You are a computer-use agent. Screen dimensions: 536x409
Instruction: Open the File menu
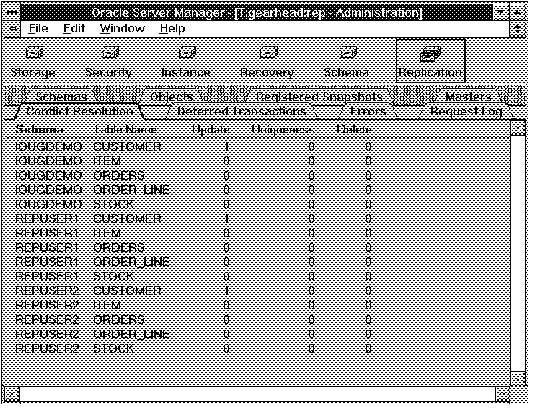pos(38,28)
